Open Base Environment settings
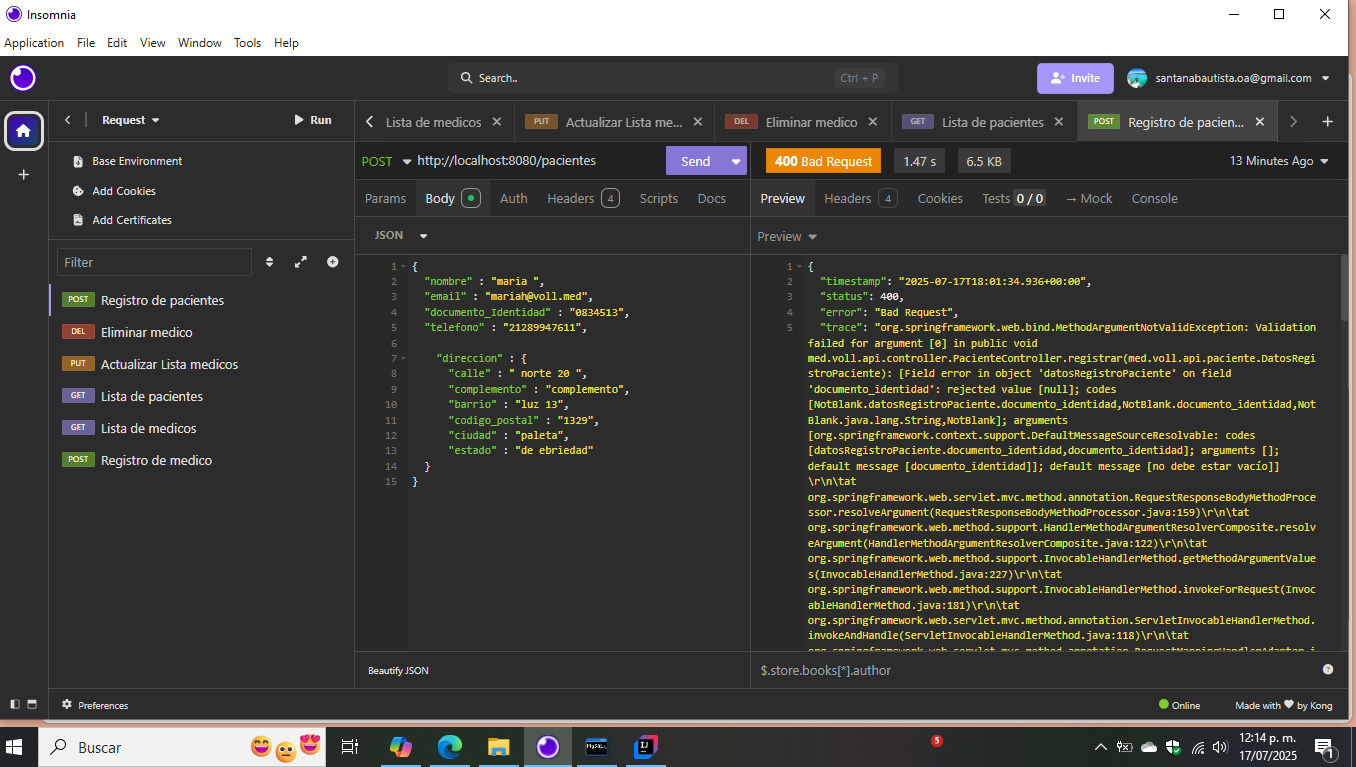 (127, 161)
